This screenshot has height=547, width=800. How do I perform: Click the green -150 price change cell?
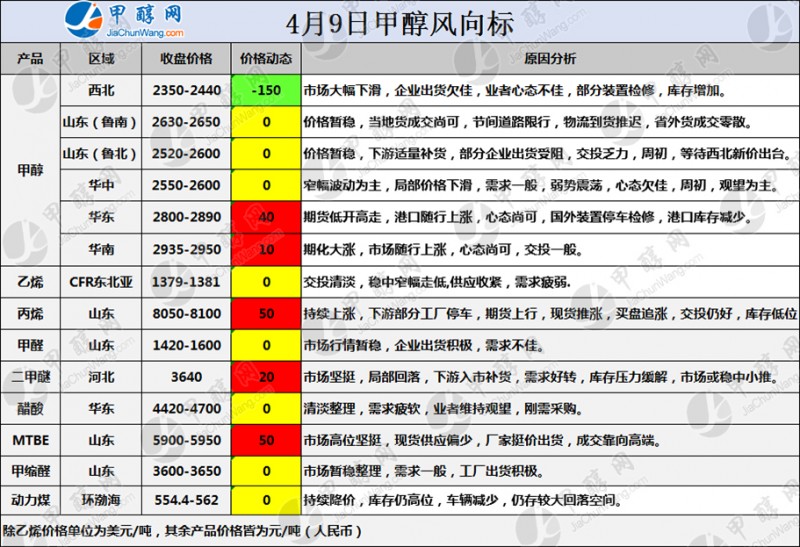click(x=266, y=90)
